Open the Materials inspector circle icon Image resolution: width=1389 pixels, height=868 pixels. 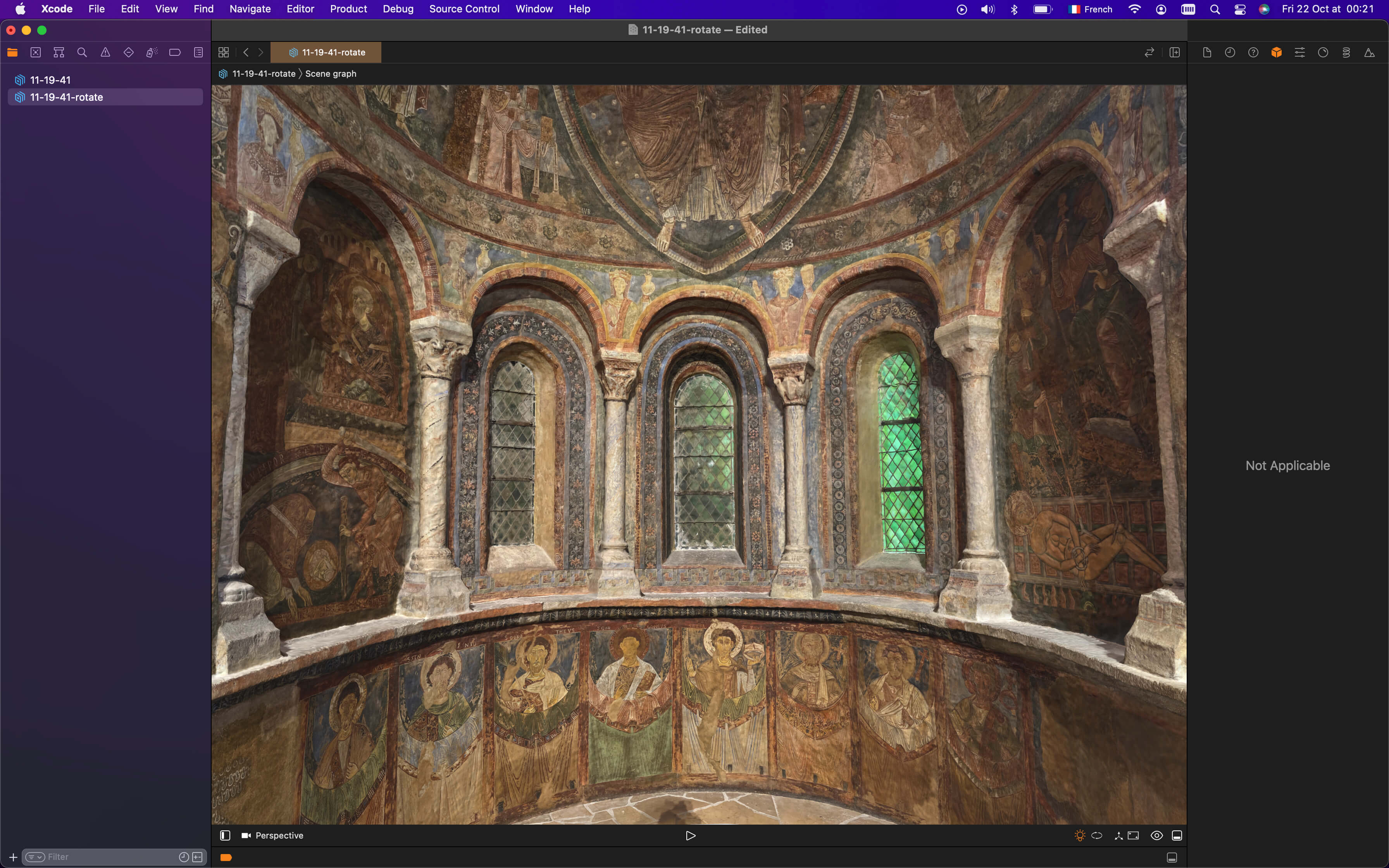click(x=1323, y=53)
